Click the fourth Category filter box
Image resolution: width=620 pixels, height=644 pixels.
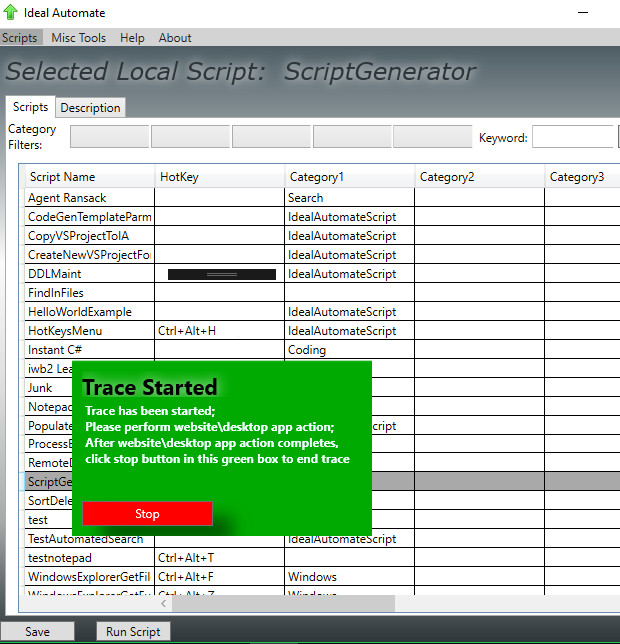[x=352, y=137]
